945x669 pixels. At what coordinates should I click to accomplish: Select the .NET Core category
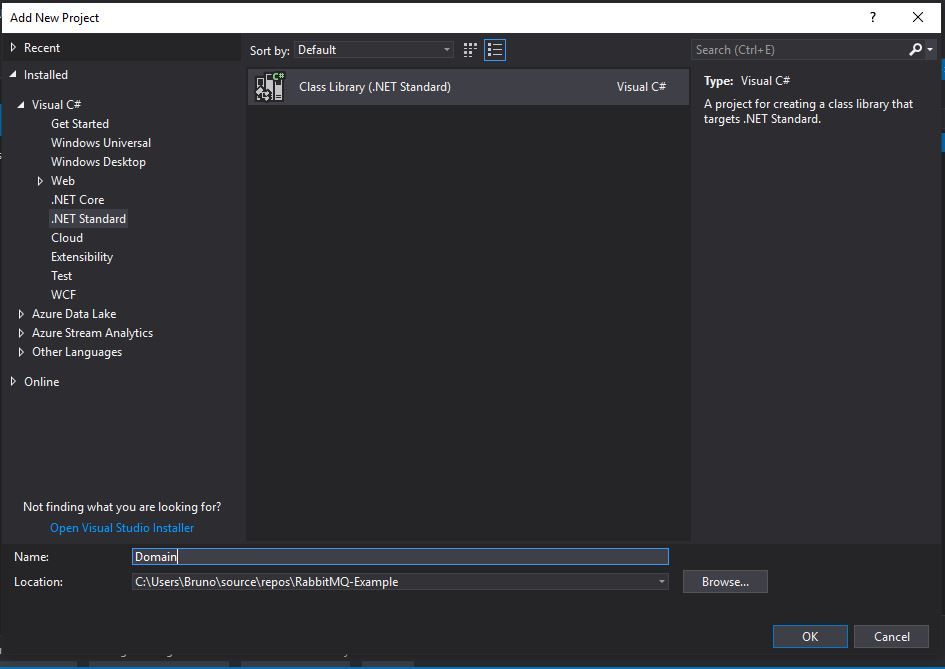[x=78, y=199]
